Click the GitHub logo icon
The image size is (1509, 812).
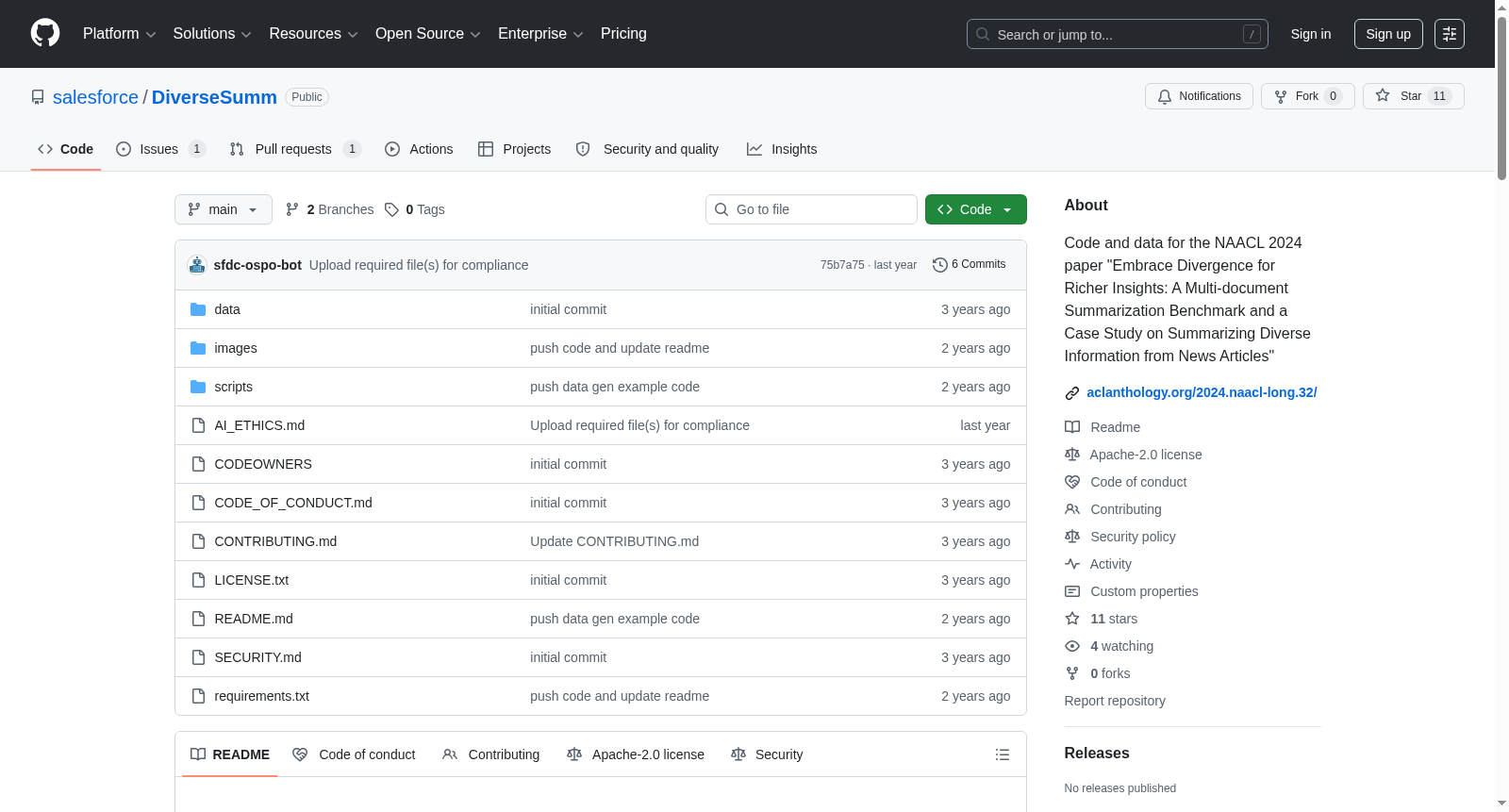[x=45, y=33]
